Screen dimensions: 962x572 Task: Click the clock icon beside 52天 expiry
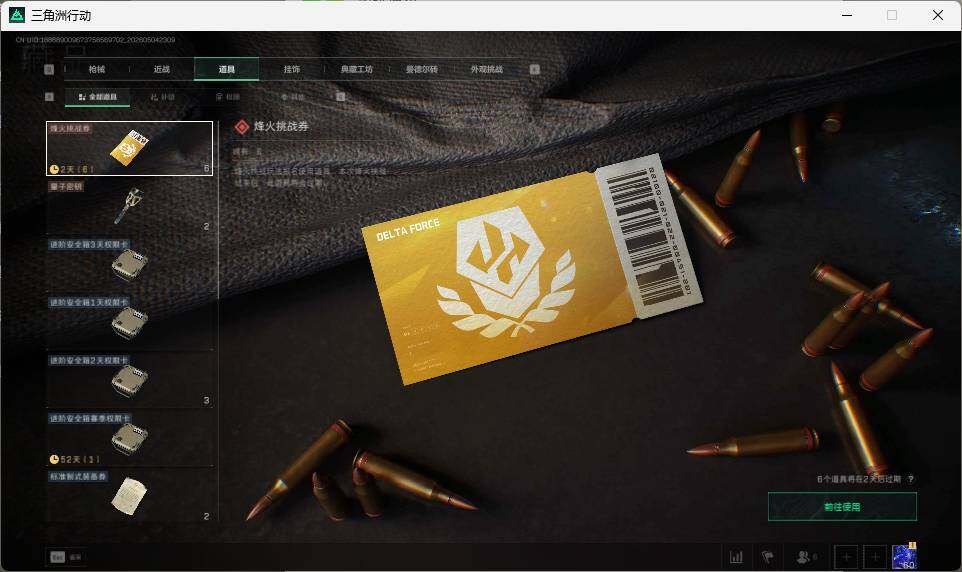(x=54, y=459)
